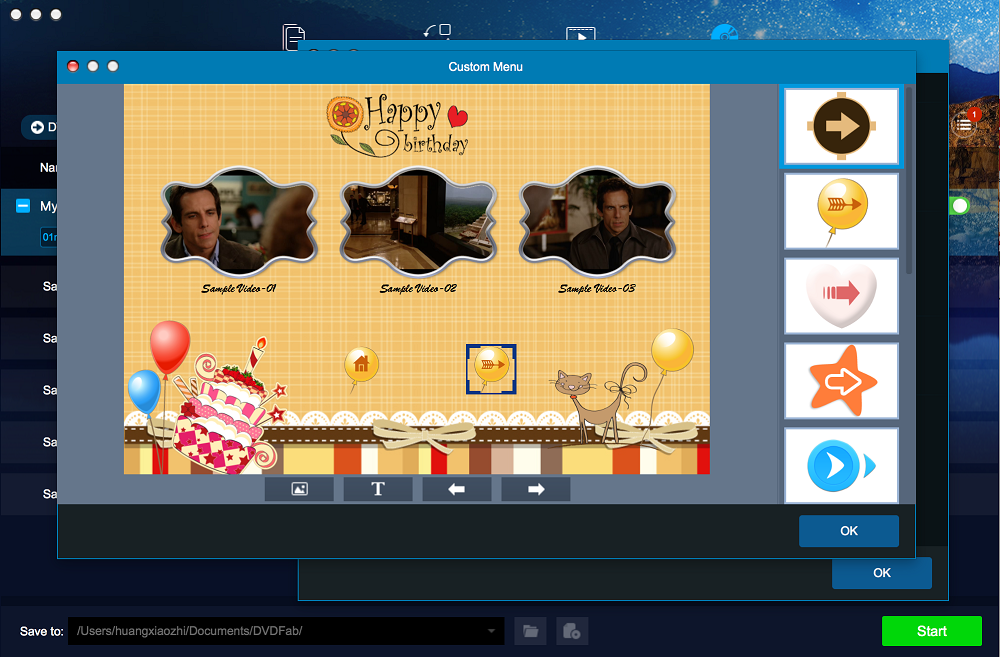Select the Sample Video-03 thumbnail frame

(597, 221)
